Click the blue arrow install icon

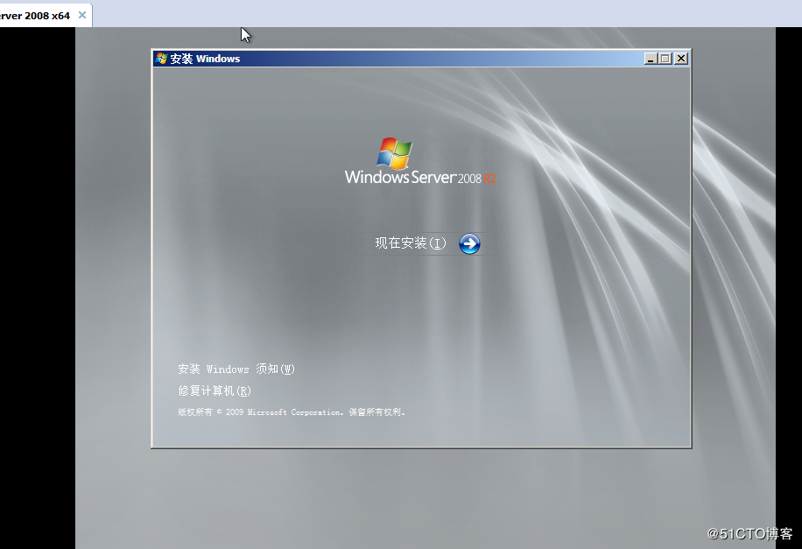click(469, 244)
